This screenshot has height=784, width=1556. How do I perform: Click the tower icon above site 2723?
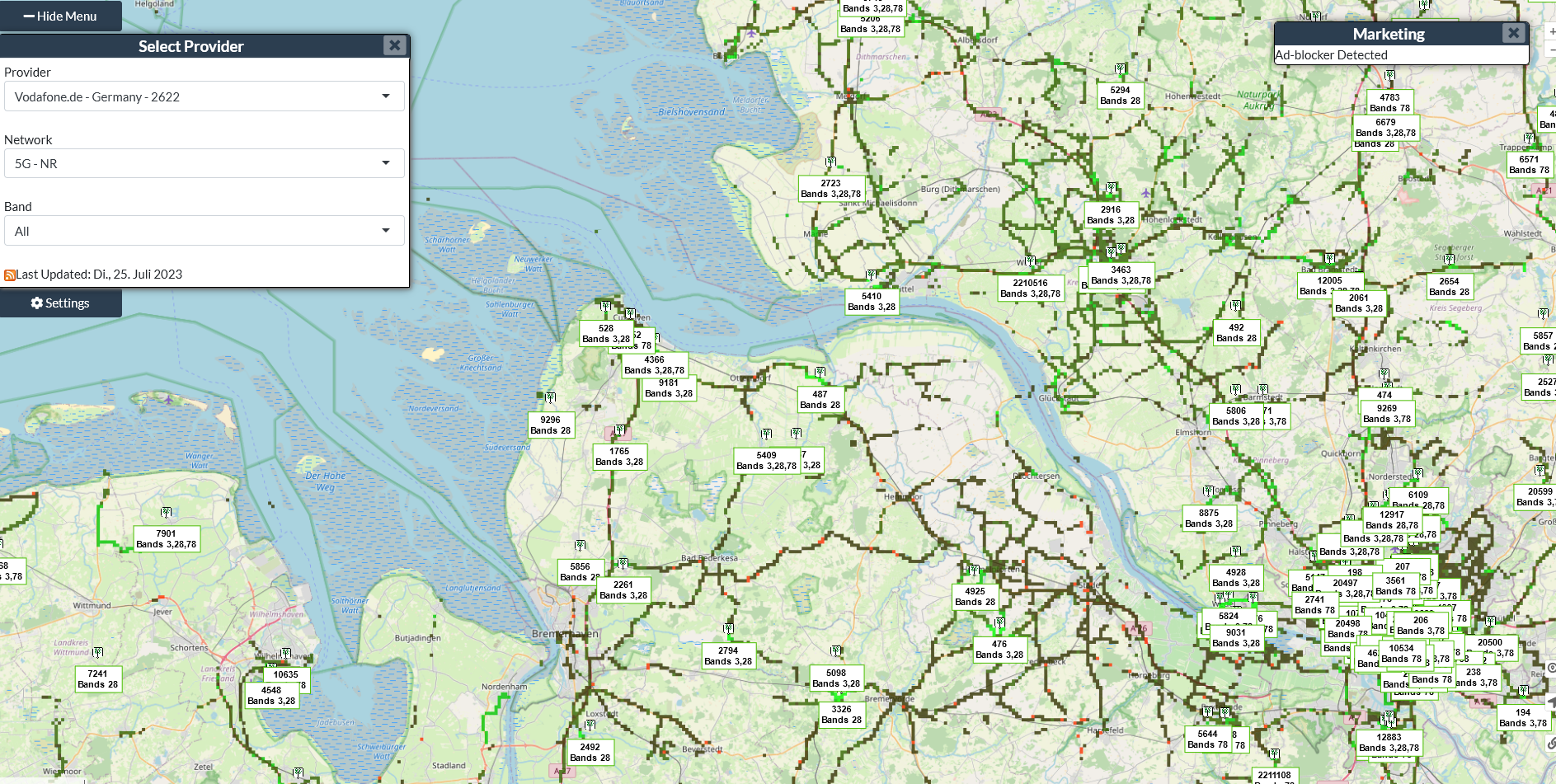[x=831, y=162]
